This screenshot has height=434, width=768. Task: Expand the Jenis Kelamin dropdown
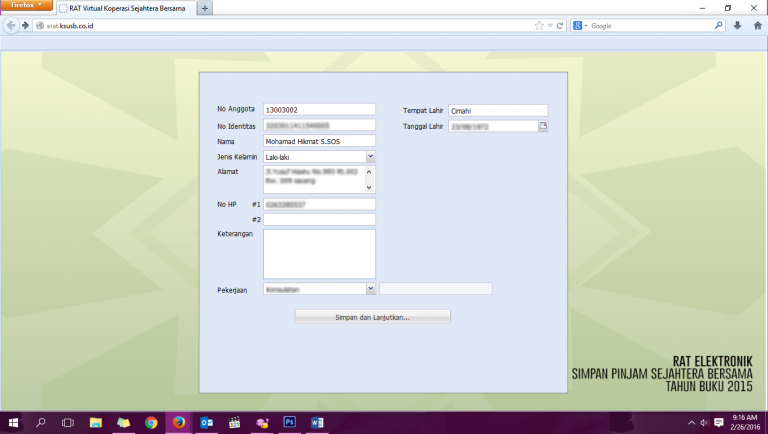[x=370, y=157]
